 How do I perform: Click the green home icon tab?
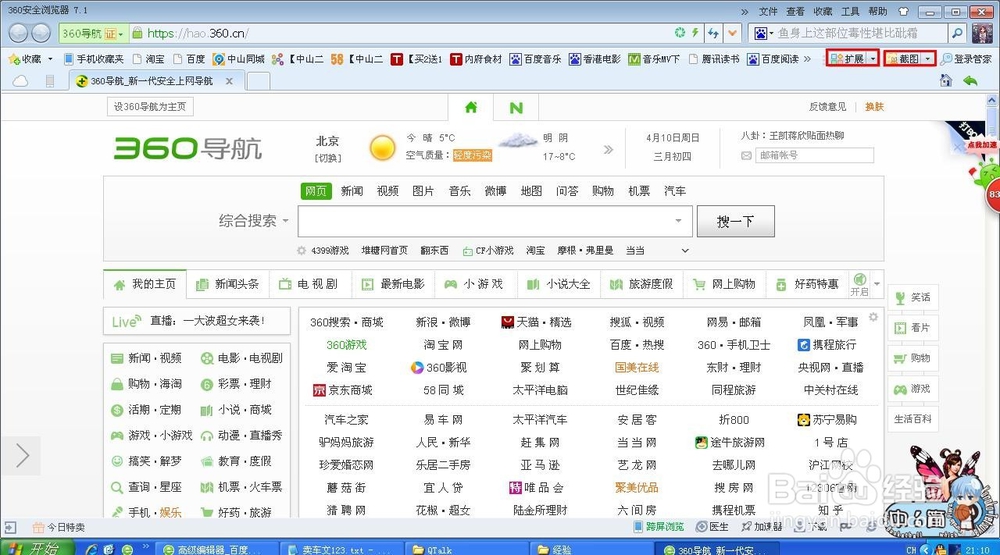(471, 107)
